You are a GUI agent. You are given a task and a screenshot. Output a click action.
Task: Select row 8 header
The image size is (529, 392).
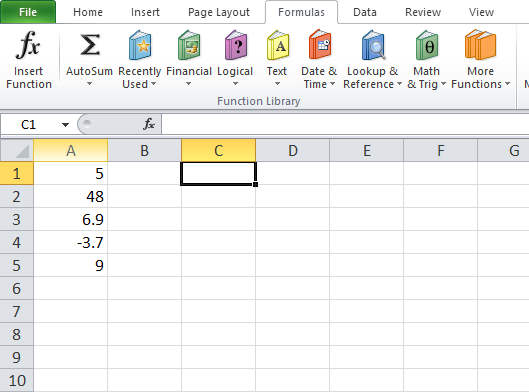coord(17,334)
